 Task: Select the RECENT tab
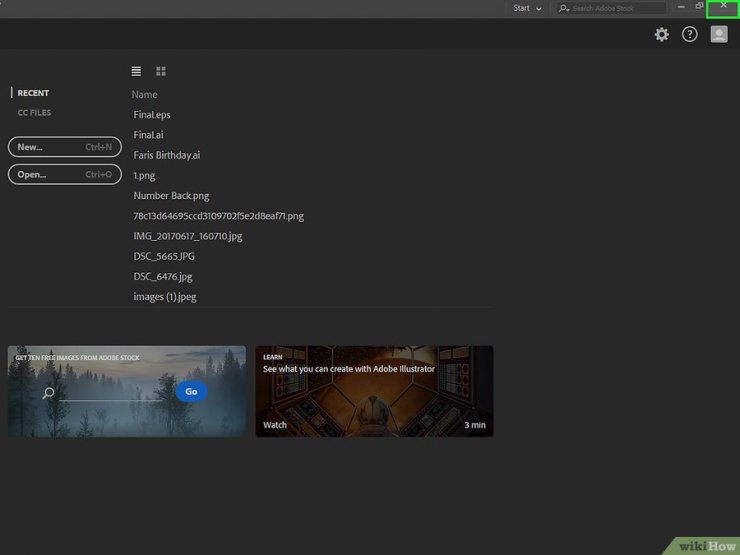tap(33, 93)
